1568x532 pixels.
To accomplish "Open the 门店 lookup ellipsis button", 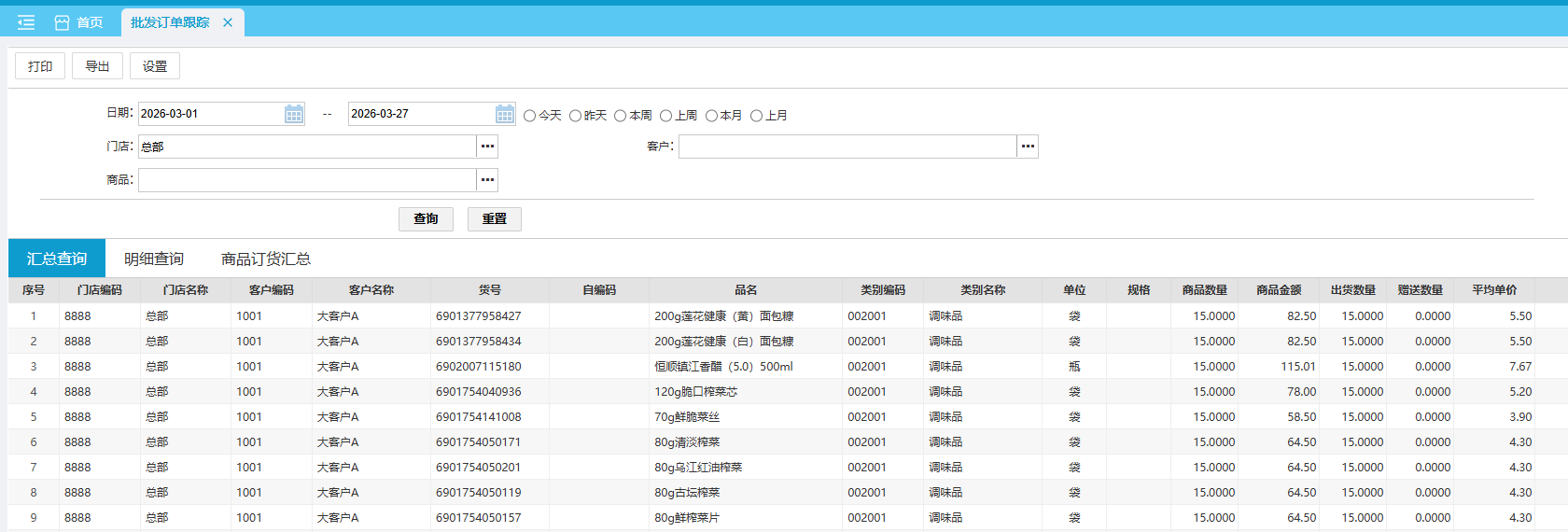I will [x=487, y=147].
